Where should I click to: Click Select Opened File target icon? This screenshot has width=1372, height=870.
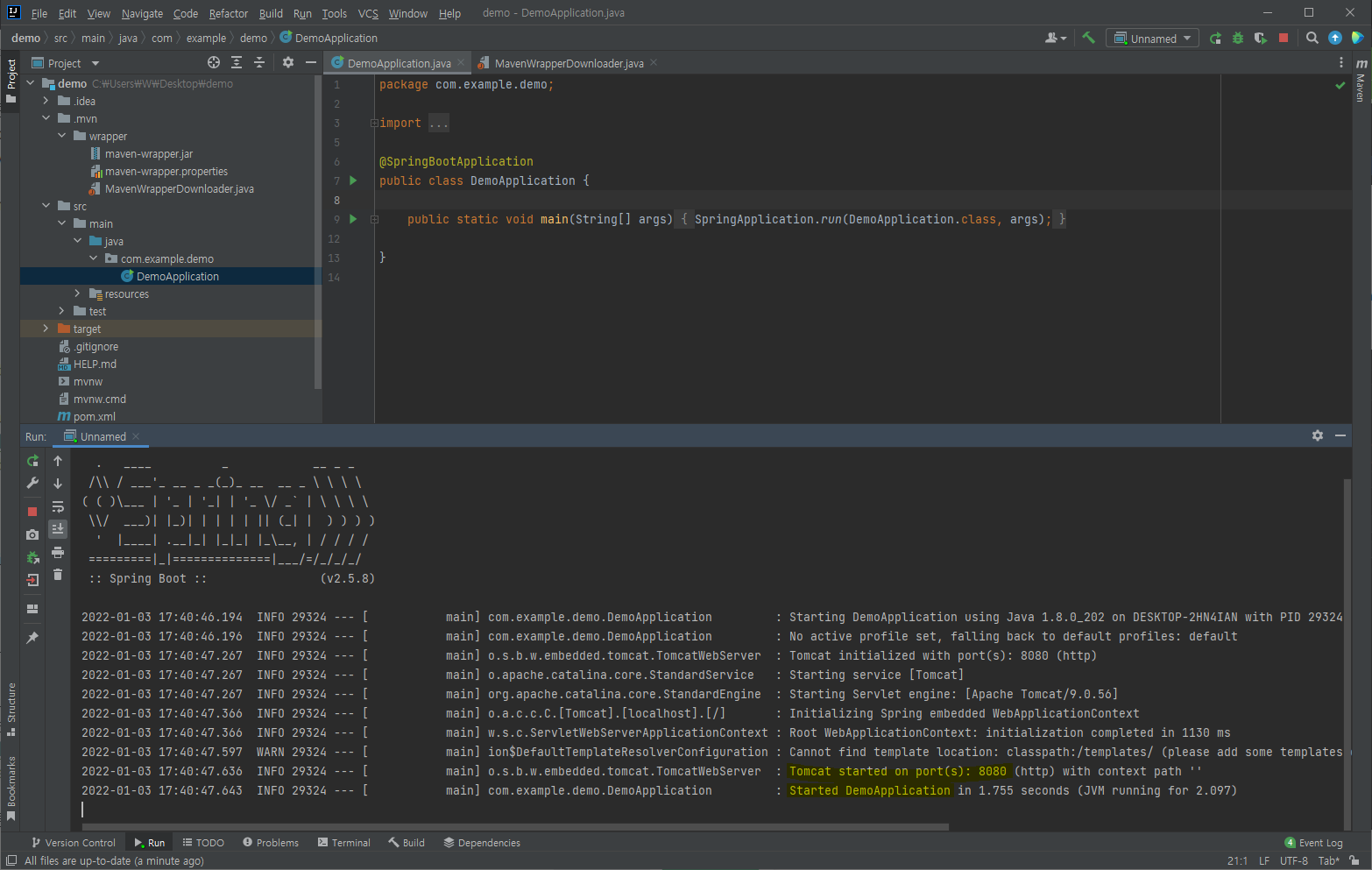[214, 62]
